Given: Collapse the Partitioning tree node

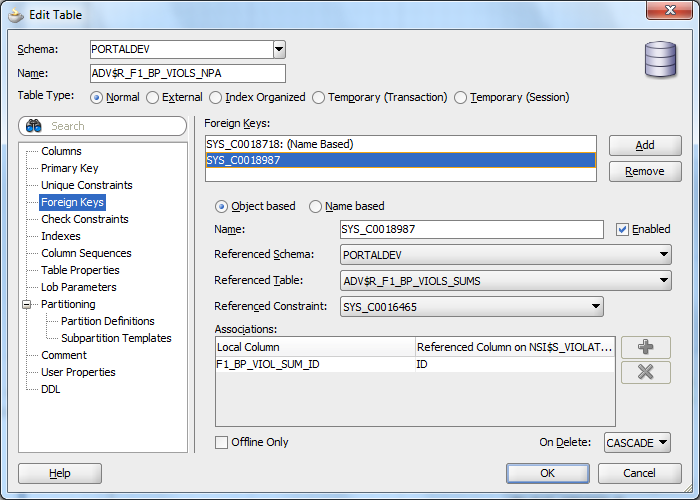Looking at the screenshot, I should click(x=27, y=304).
